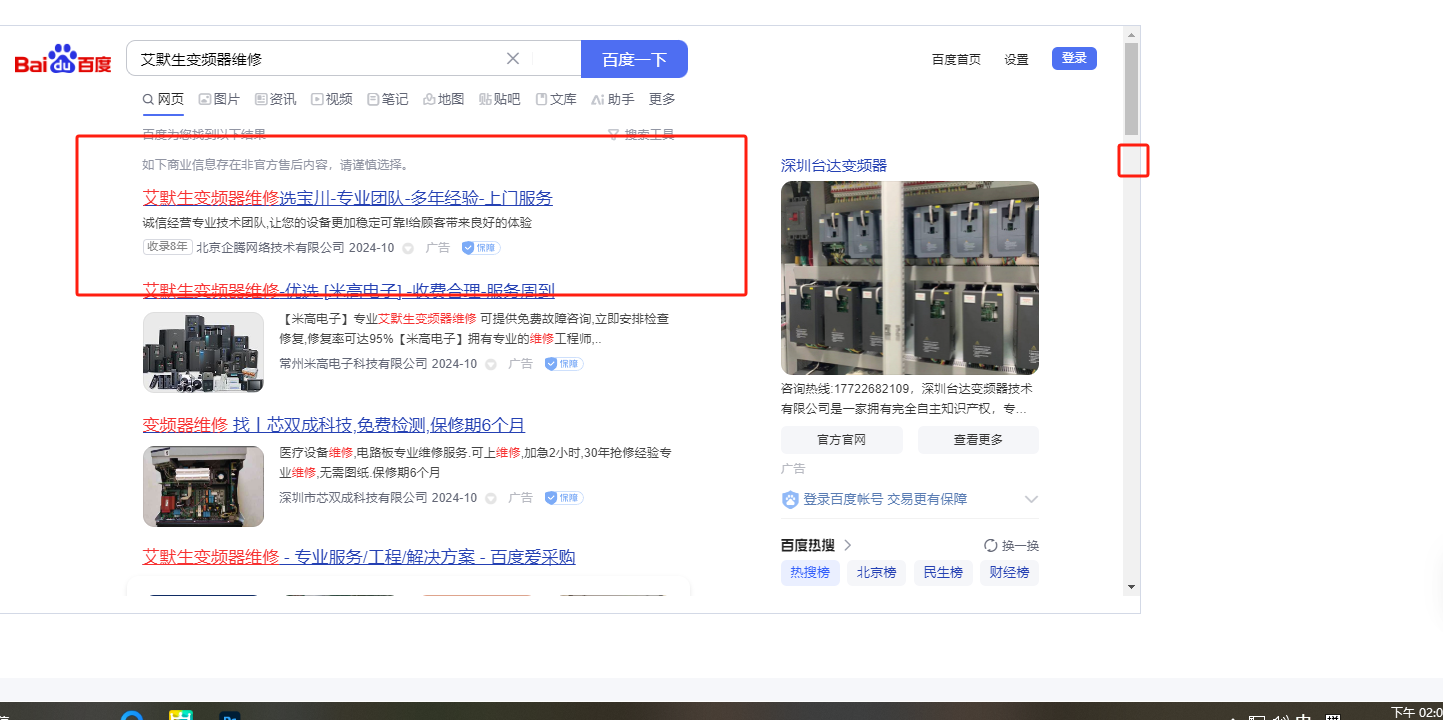Open the 百度爱采购 result link
The image size is (1443, 720).
[359, 557]
